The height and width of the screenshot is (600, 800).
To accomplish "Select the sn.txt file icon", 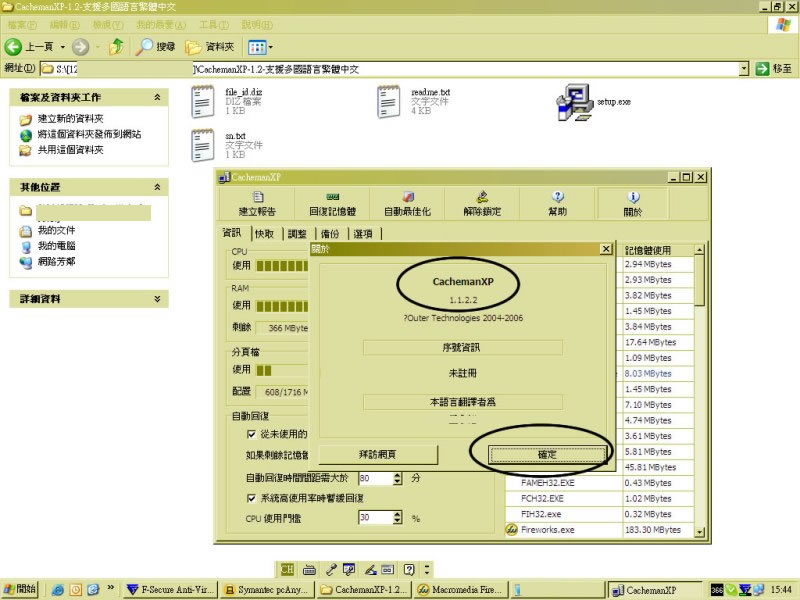I will pos(202,145).
